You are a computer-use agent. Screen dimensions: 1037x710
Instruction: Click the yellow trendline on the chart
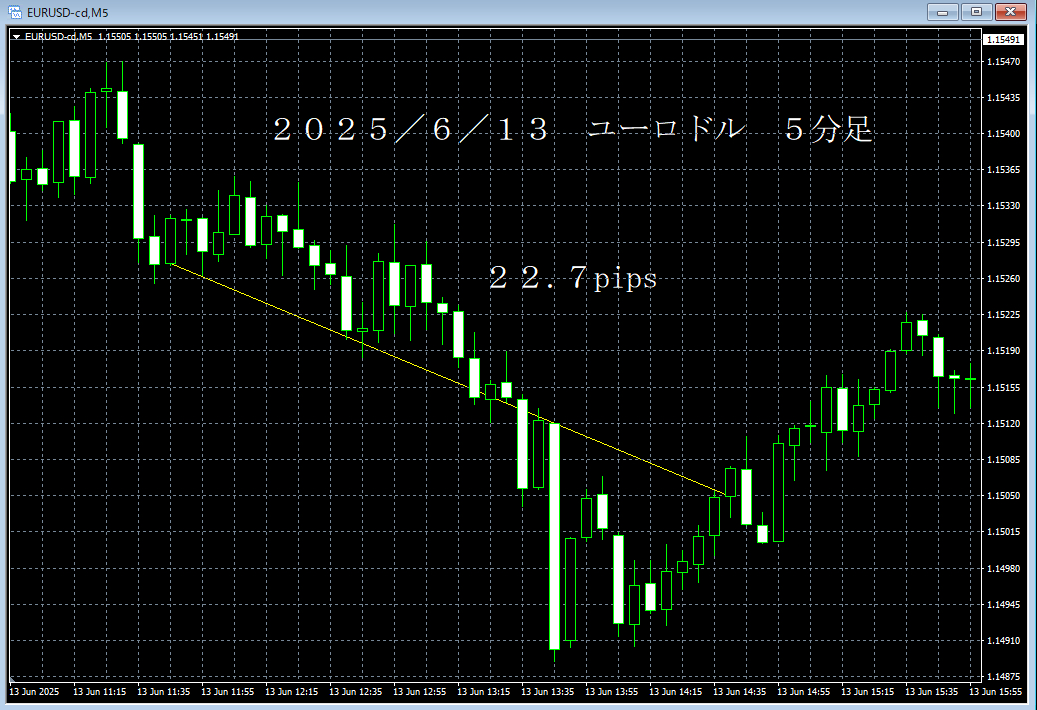pyautogui.click(x=450, y=379)
